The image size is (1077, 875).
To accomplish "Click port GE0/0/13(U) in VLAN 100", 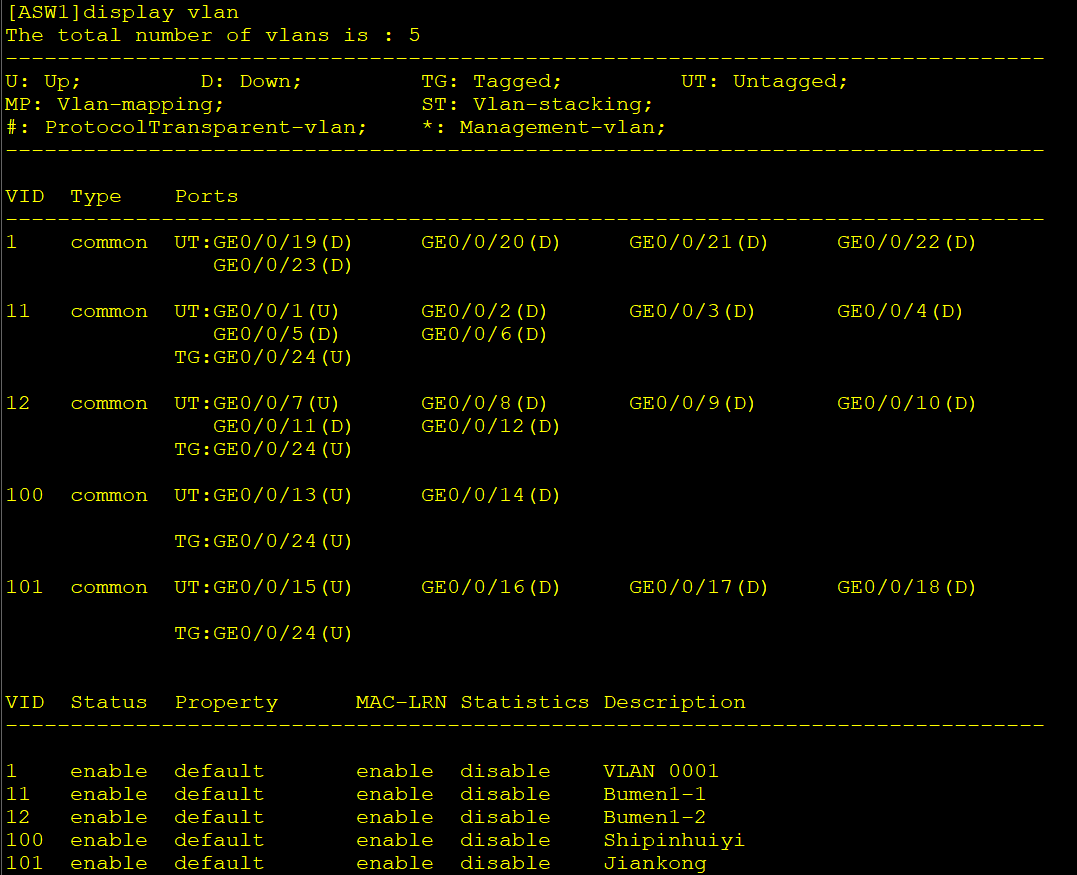I will 282,495.
